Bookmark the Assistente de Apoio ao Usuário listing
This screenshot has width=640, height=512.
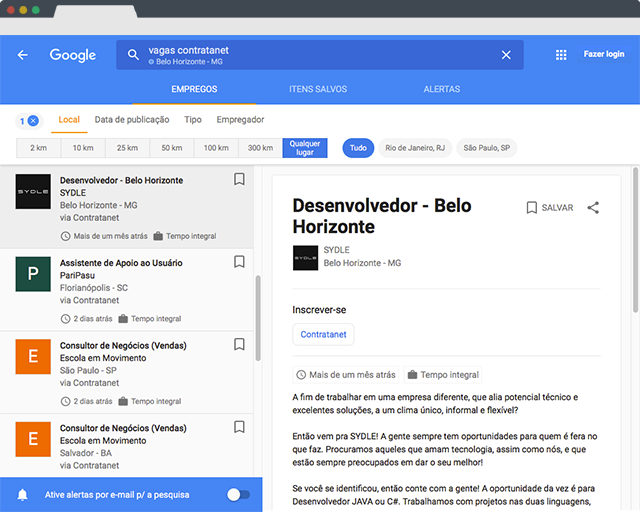(239, 262)
